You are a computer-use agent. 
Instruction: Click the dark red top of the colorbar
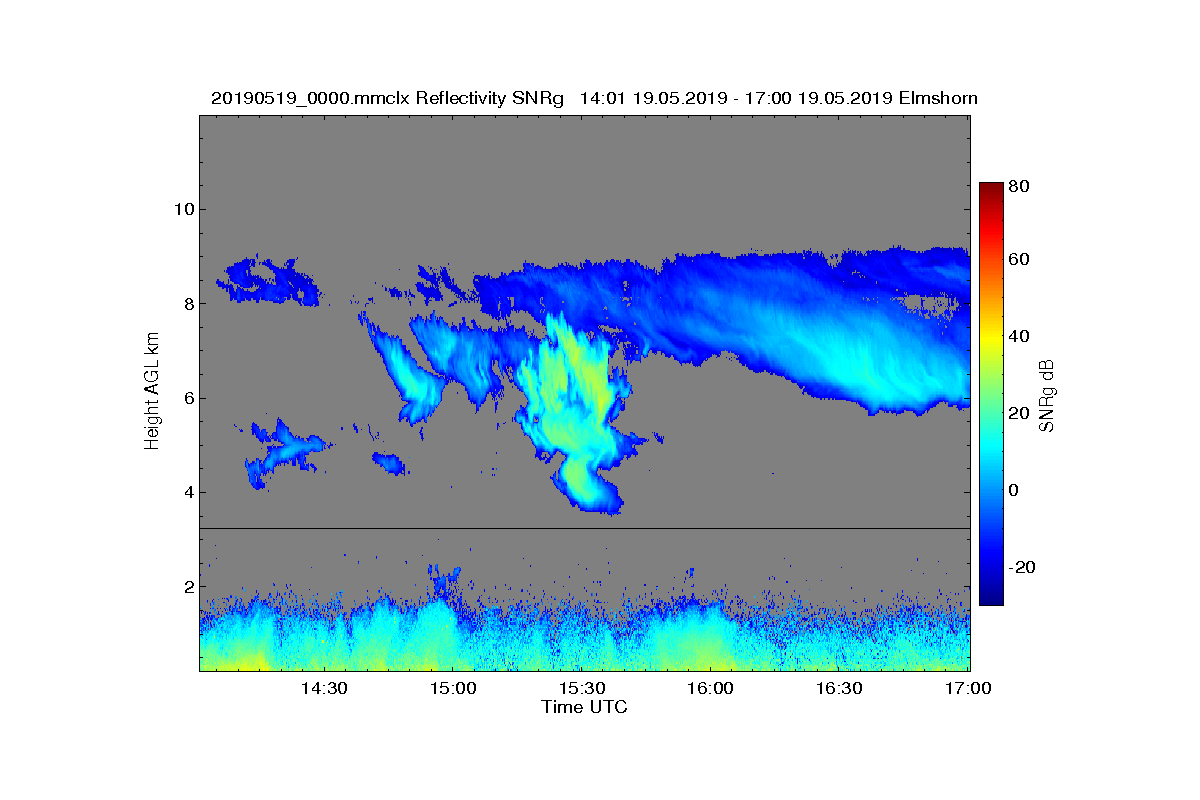[990, 190]
